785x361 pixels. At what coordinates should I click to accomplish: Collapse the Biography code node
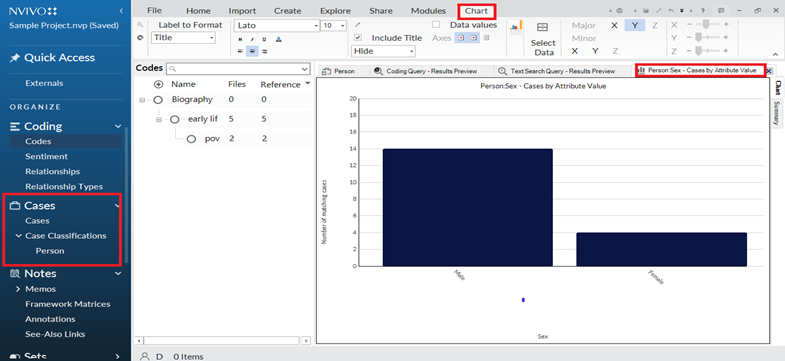142,100
